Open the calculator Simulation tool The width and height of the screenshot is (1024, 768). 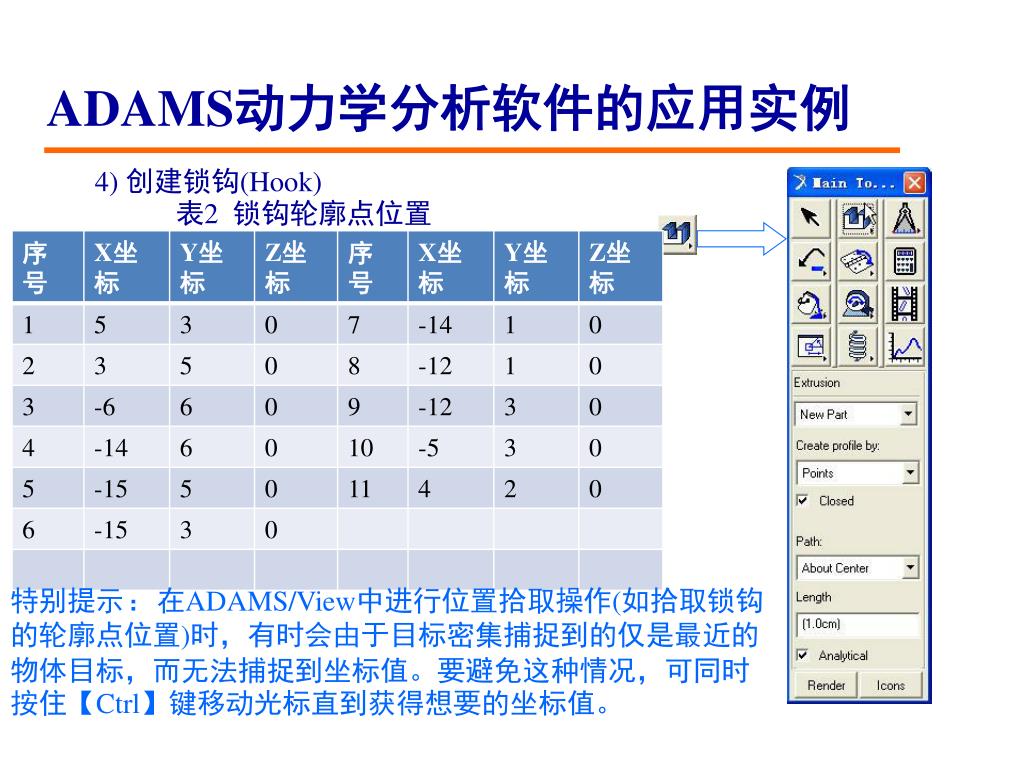(x=904, y=261)
